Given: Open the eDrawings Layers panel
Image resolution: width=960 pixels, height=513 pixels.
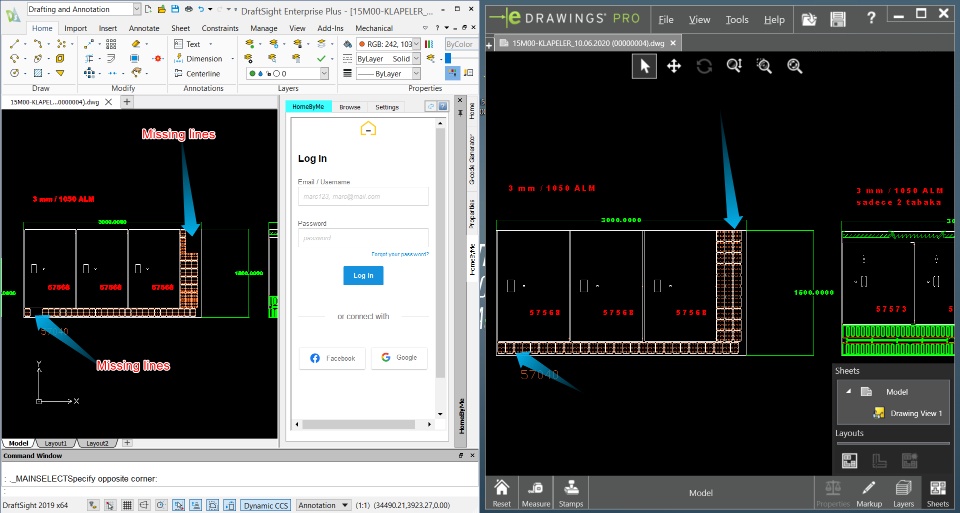Looking at the screenshot, I should coord(904,493).
